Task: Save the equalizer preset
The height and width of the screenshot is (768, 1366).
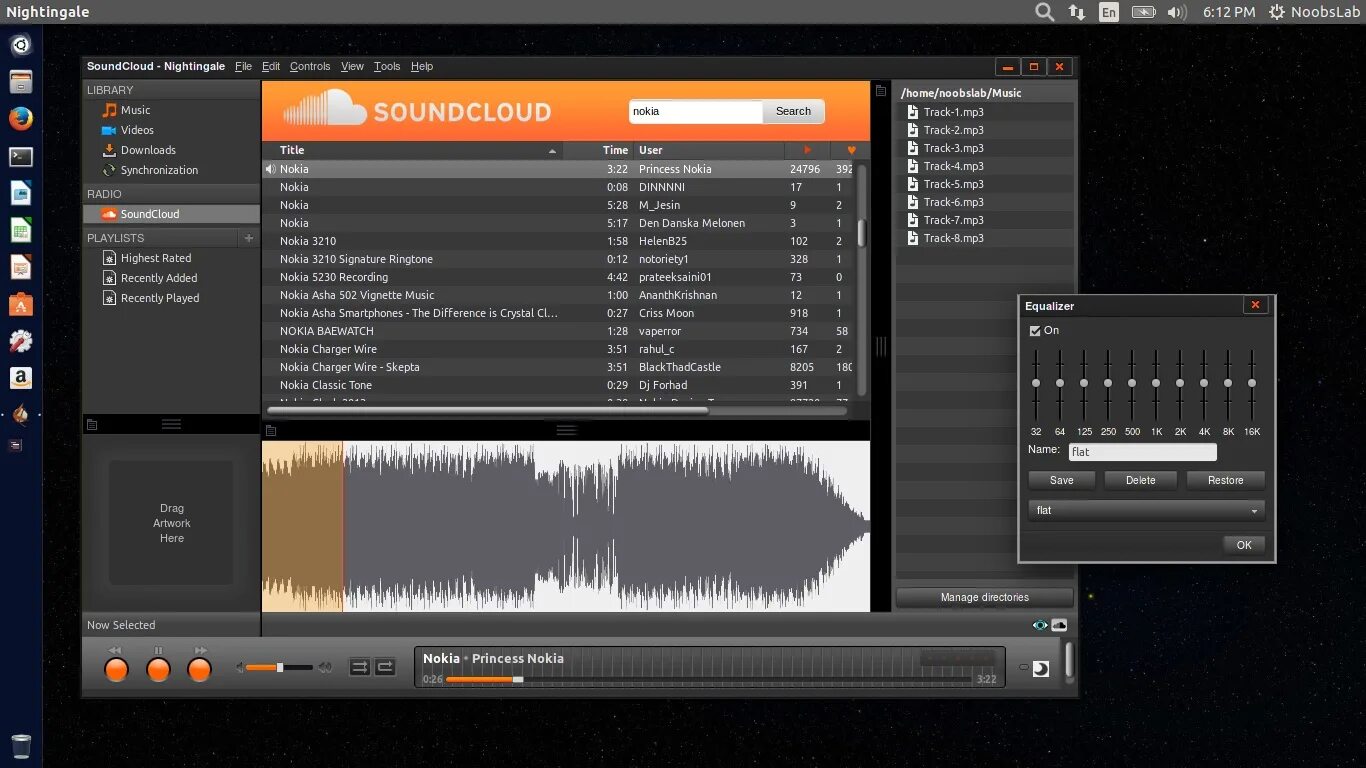Action: (x=1062, y=480)
